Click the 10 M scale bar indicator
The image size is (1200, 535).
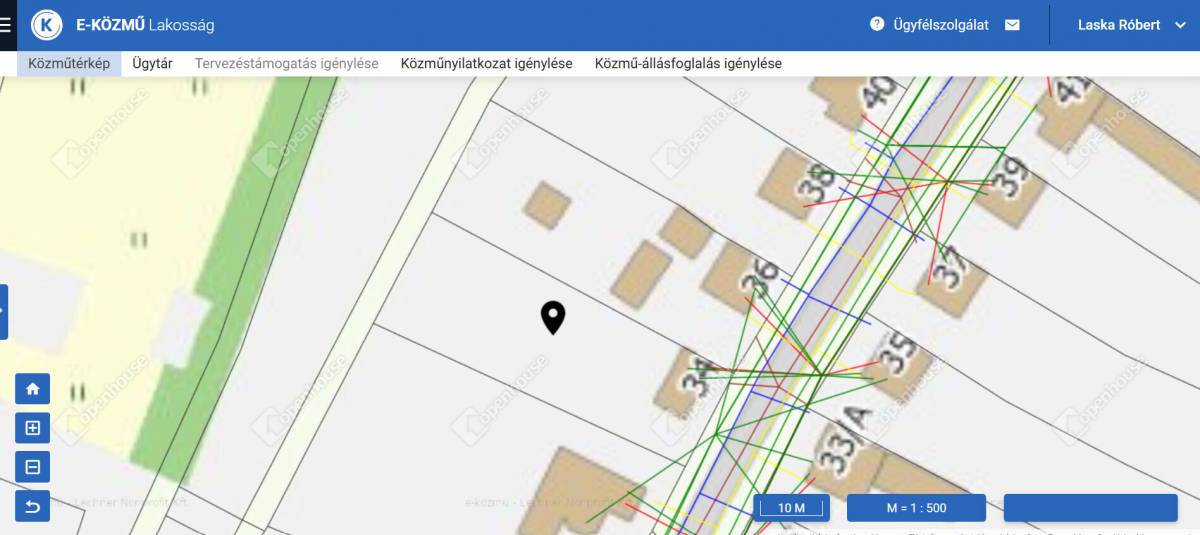[791, 508]
